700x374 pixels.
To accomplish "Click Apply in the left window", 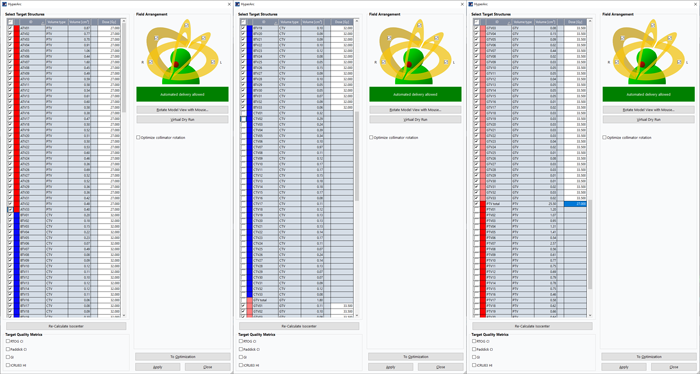I will pyautogui.click(x=158, y=367).
